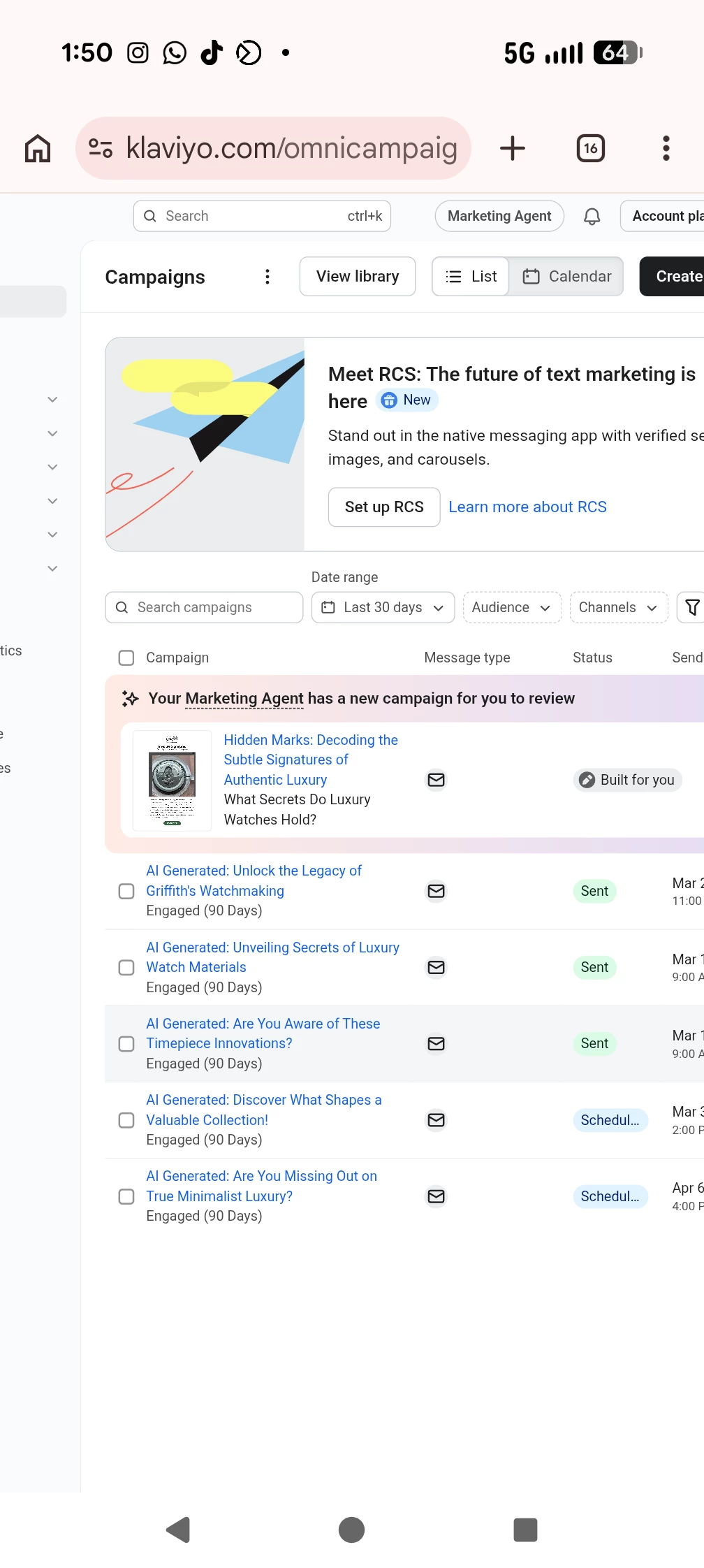Click the Create button
This screenshot has height=1568, width=704.
[672, 277]
